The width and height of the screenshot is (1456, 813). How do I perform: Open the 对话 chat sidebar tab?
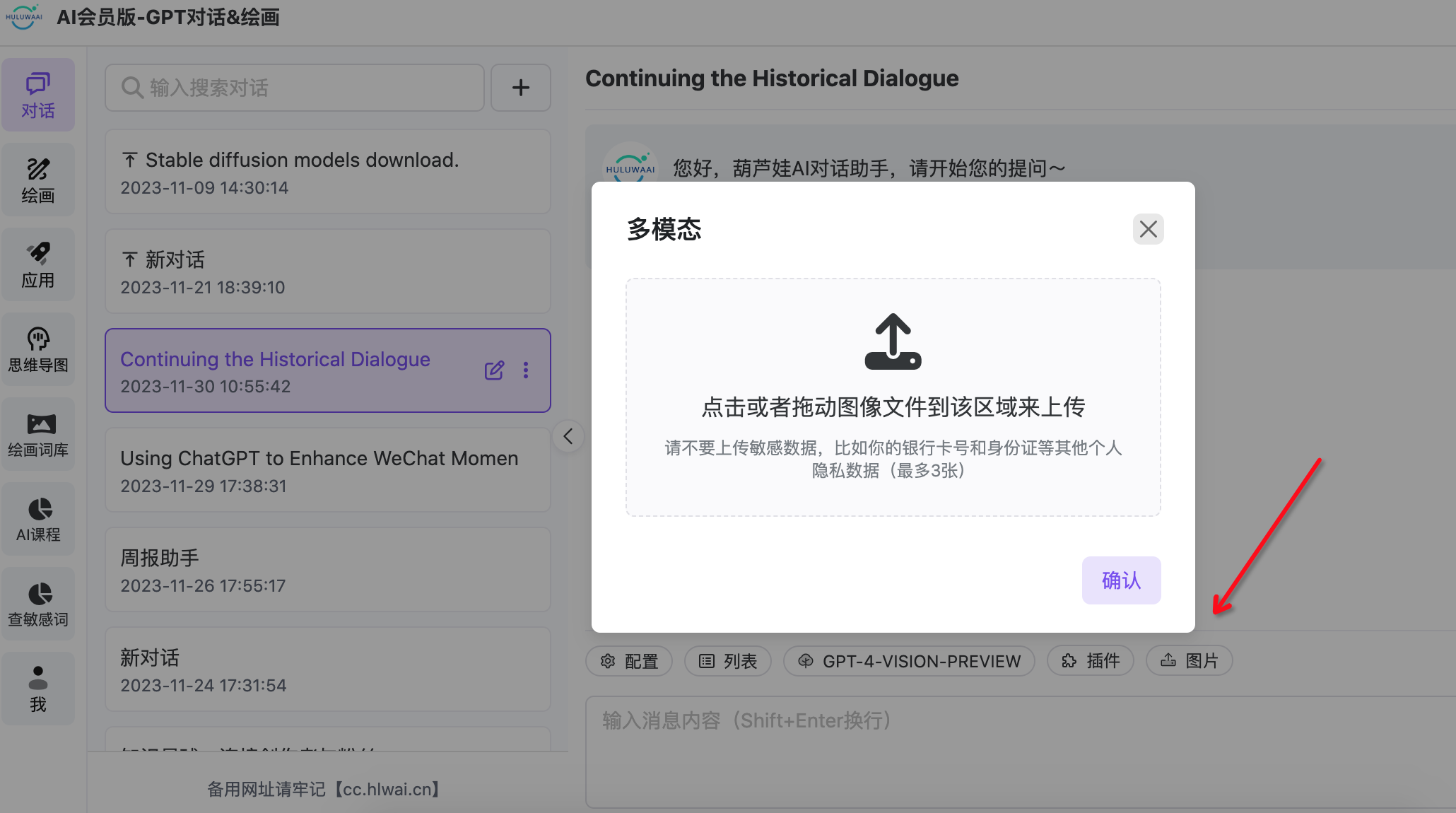coord(38,95)
